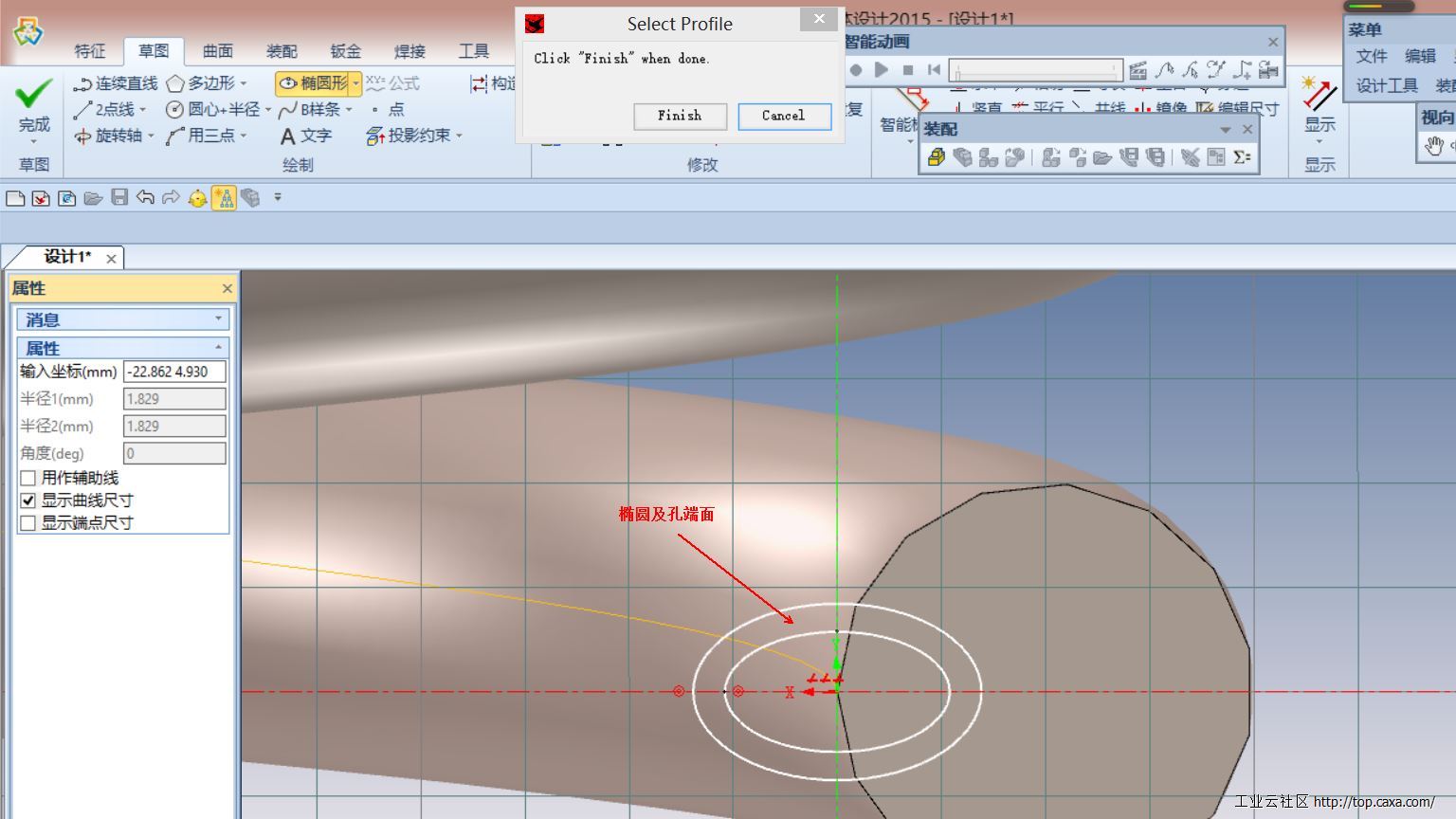Image resolution: width=1456 pixels, height=819 pixels.
Task: Click the New document icon in quick toolbar
Action: click(x=14, y=197)
